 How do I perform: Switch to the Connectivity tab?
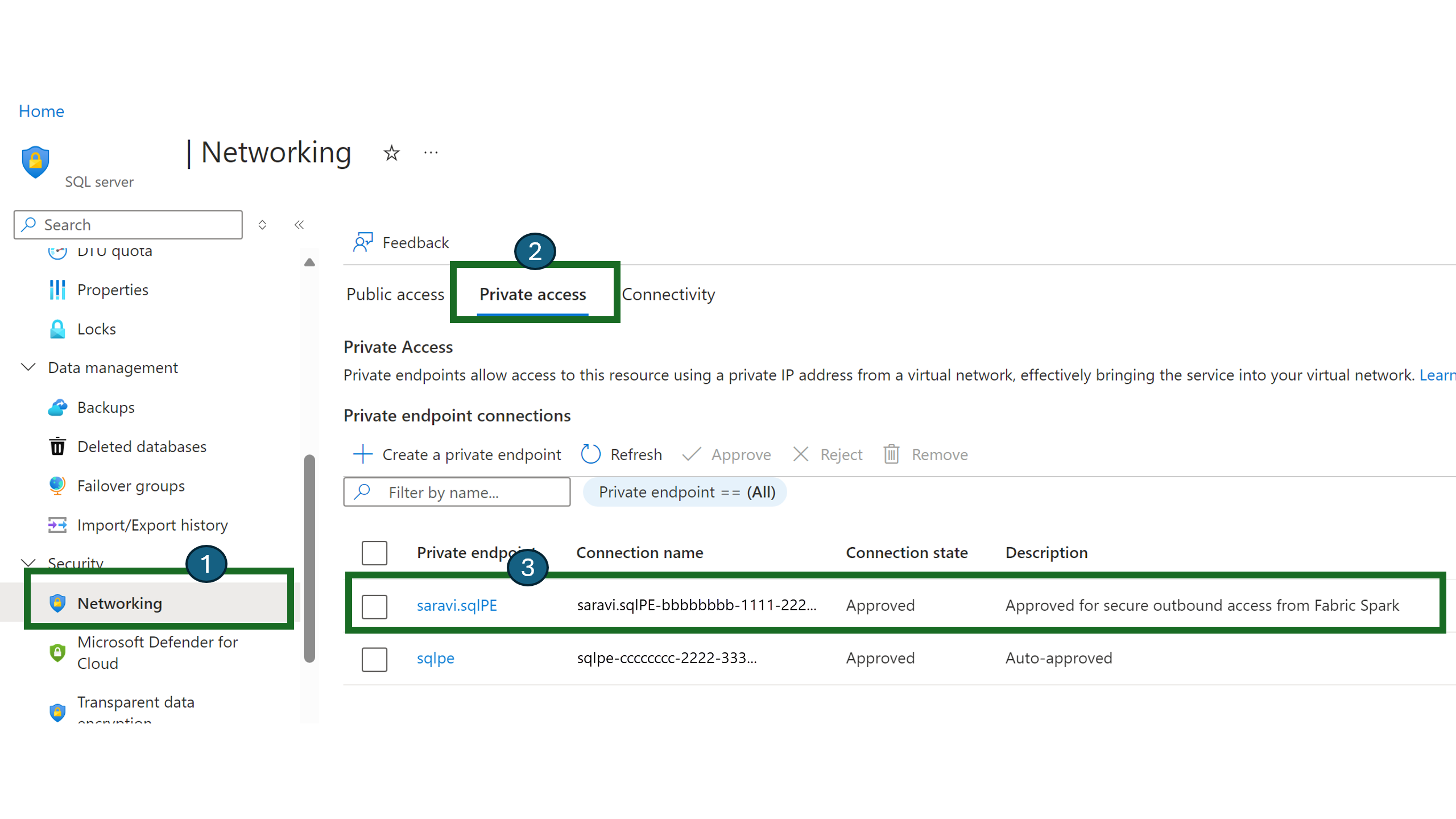668,294
